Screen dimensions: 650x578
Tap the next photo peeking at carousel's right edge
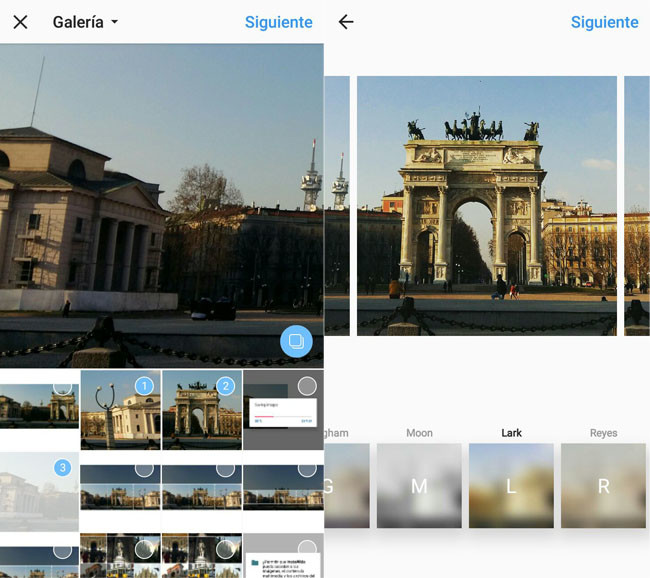pyautogui.click(x=636, y=205)
